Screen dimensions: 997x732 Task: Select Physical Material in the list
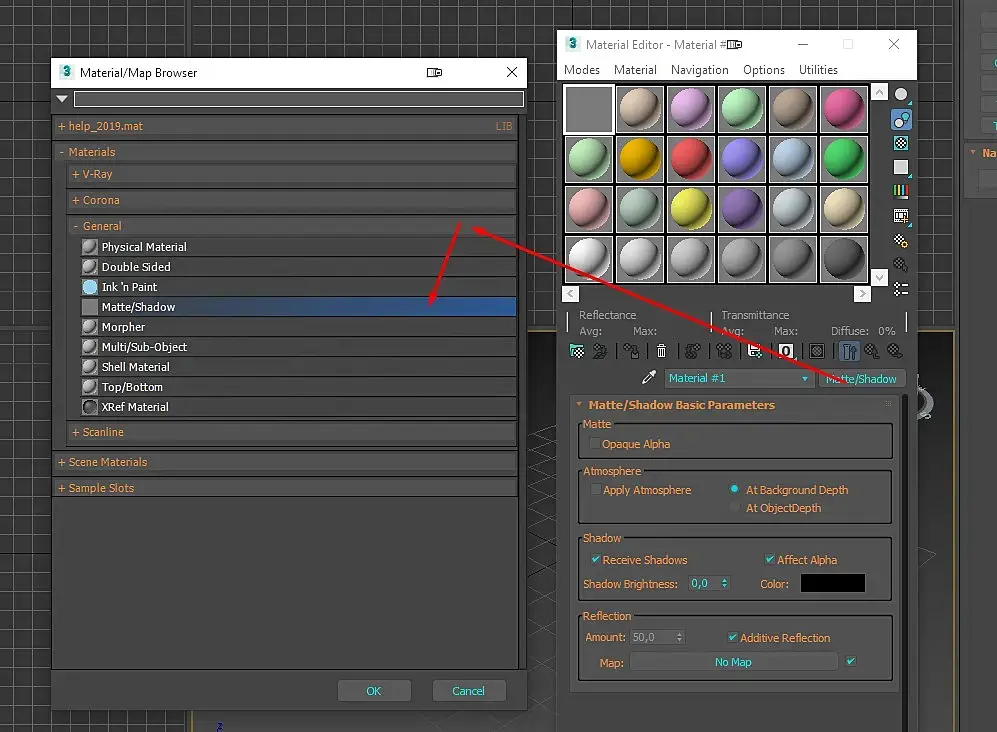(298, 247)
